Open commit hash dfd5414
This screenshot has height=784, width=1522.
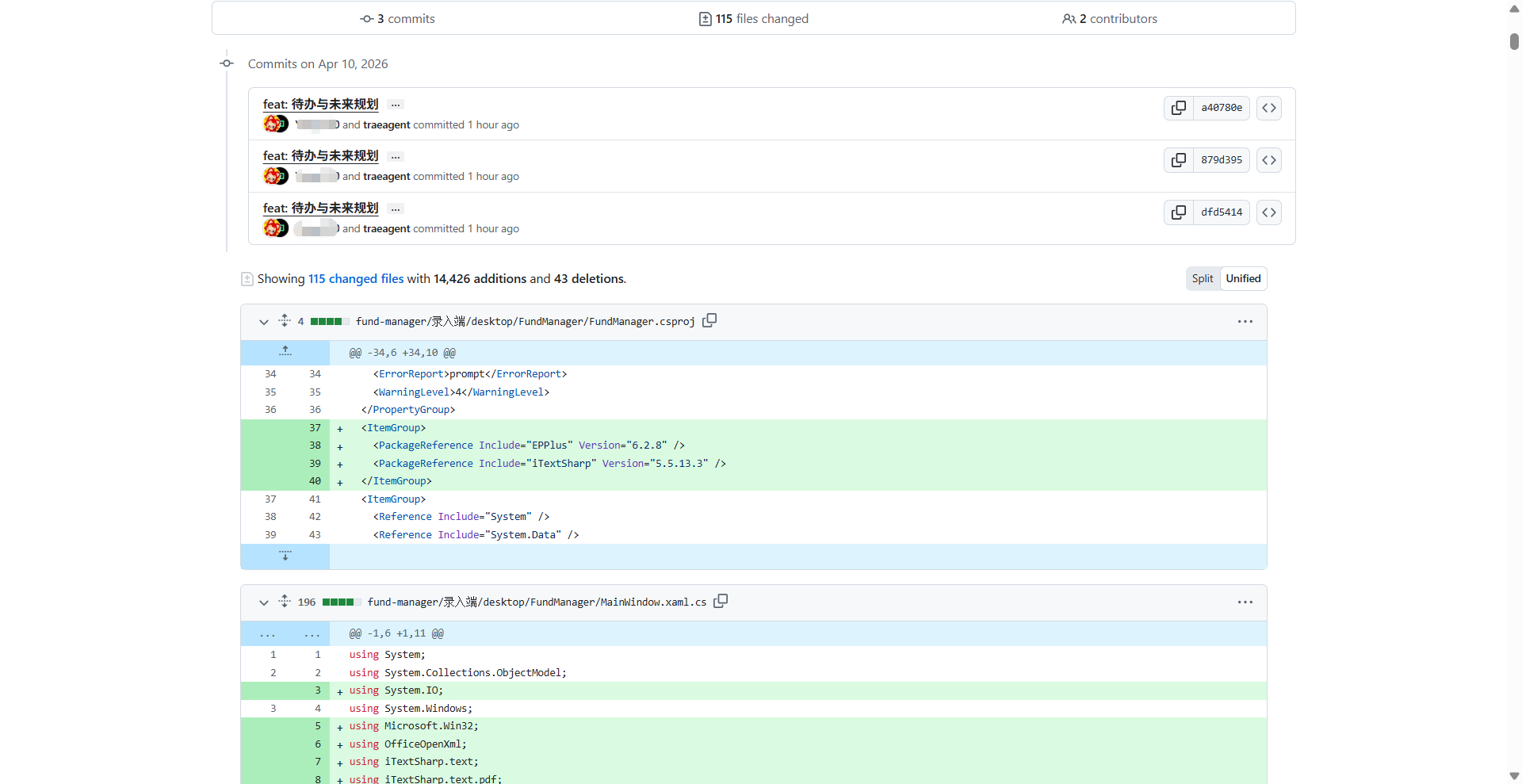click(1222, 212)
